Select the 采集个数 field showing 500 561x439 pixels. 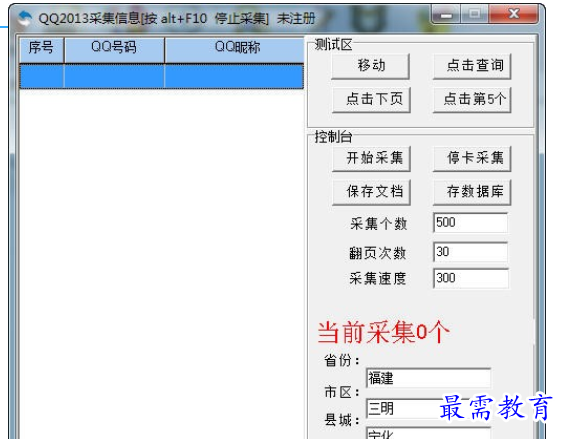click(470, 223)
